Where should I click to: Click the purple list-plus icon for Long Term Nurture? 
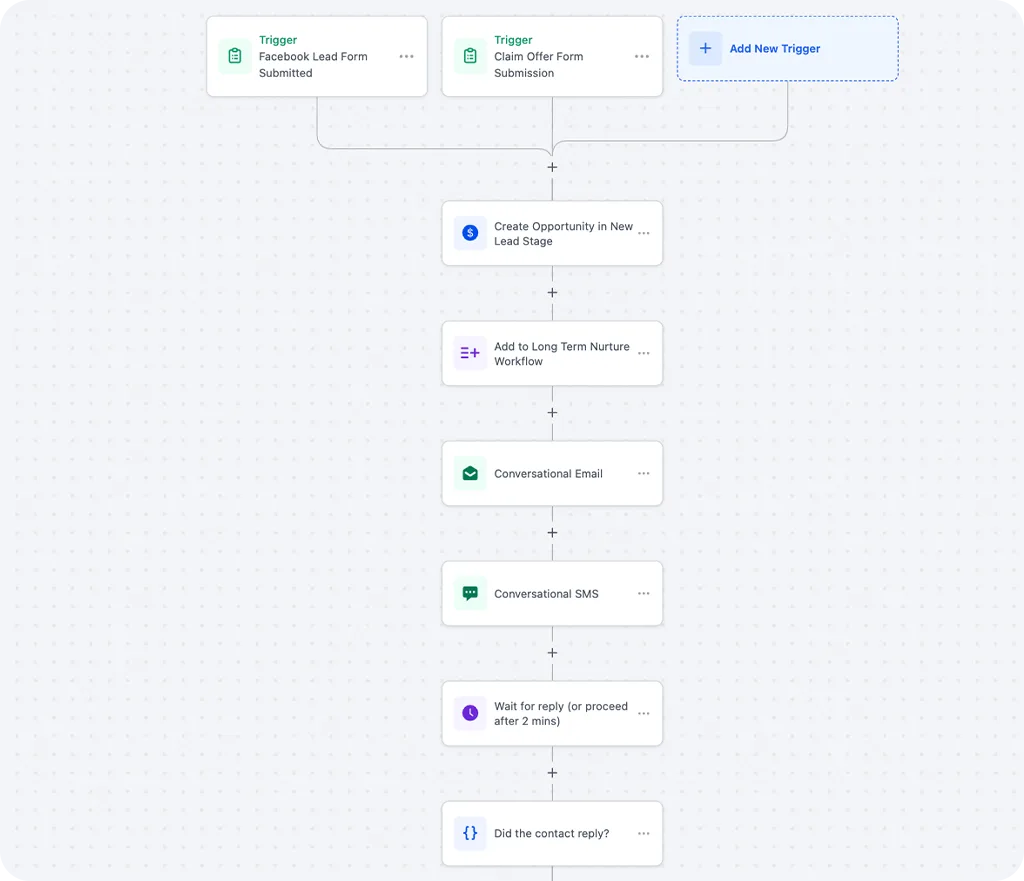pos(470,353)
